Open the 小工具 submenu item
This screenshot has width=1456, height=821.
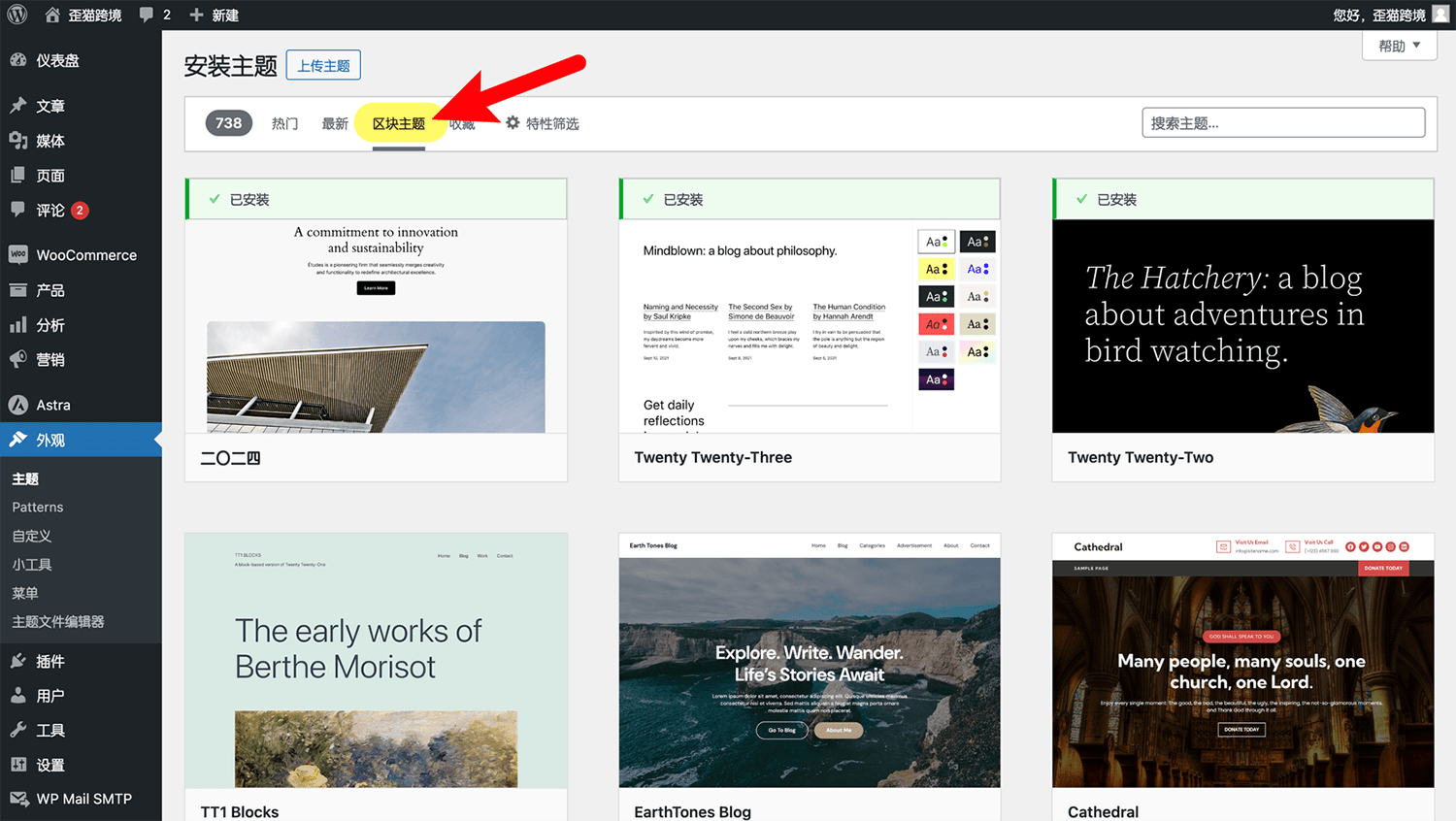coord(32,564)
